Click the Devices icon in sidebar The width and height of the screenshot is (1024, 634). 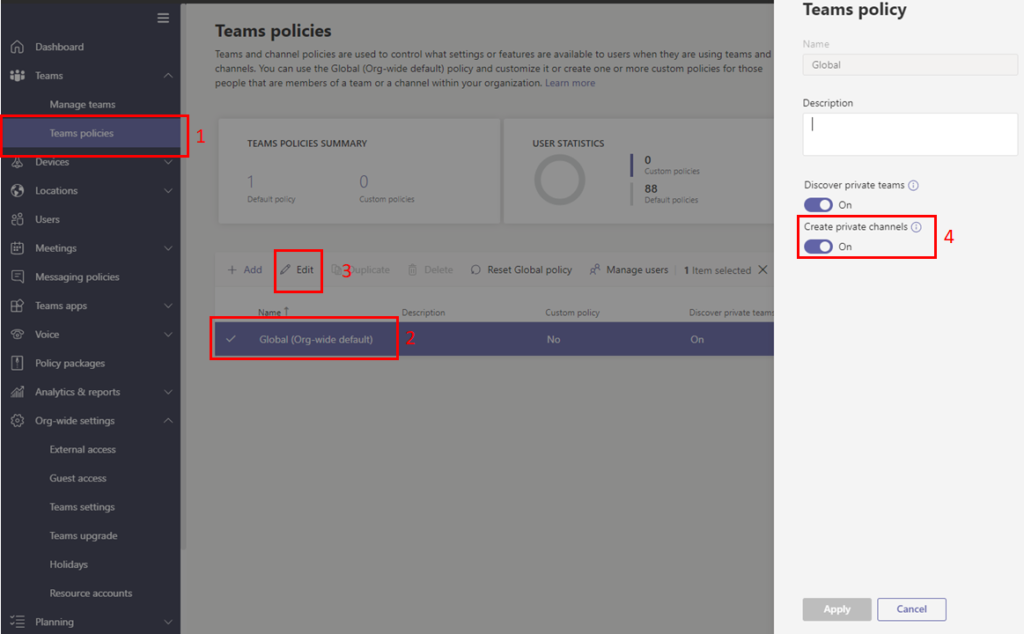(x=18, y=161)
